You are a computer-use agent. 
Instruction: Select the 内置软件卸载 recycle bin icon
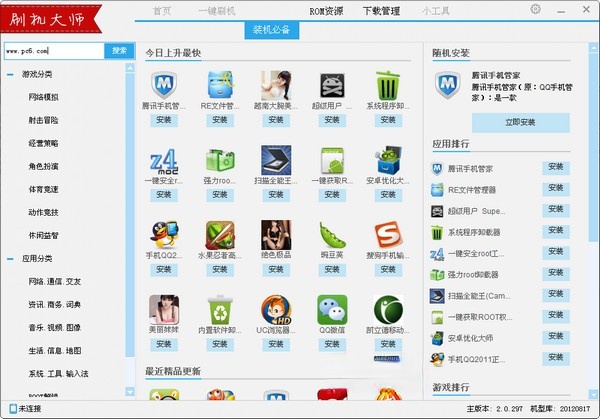pyautogui.click(x=220, y=310)
